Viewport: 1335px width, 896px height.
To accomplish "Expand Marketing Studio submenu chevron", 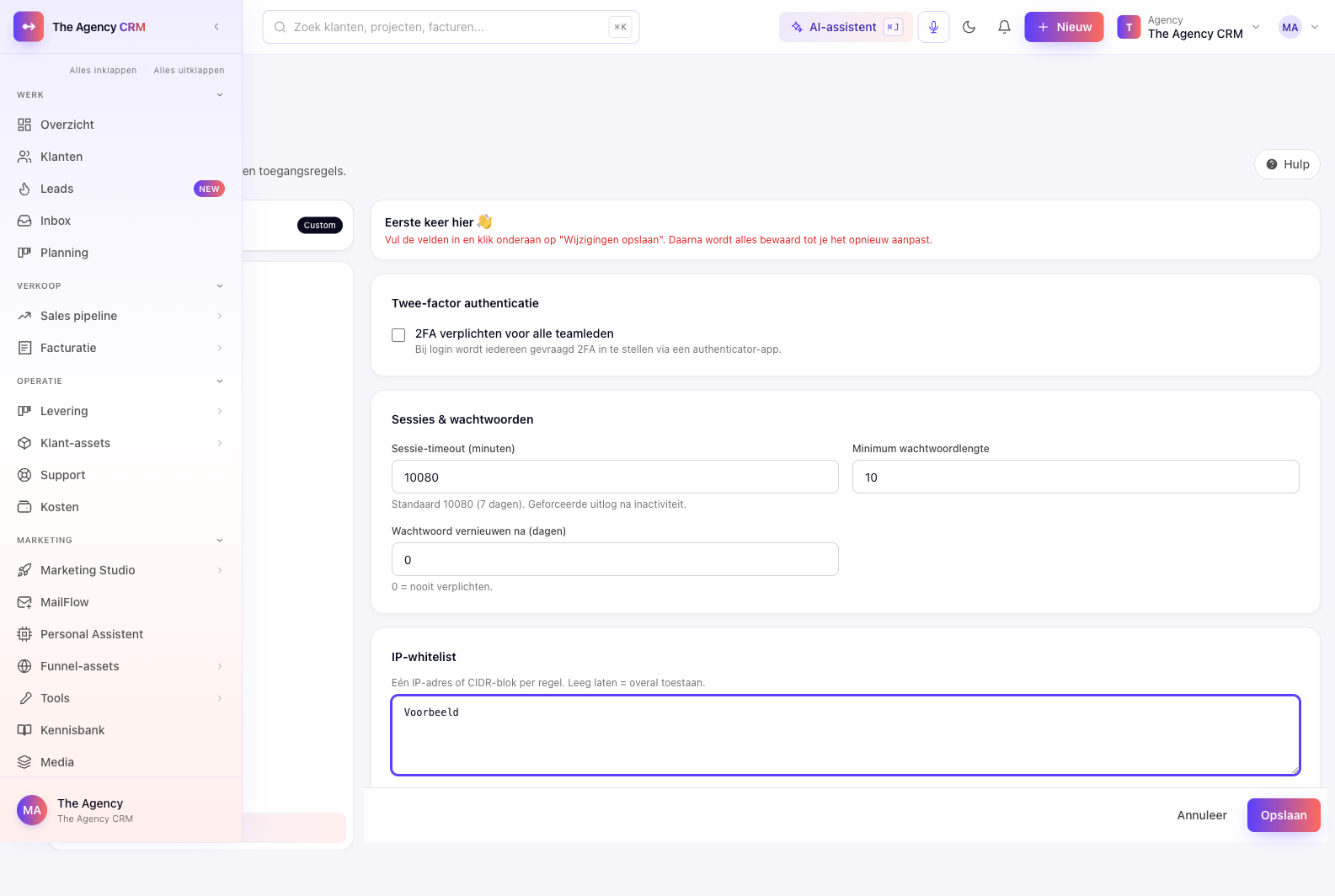I will [x=220, y=570].
